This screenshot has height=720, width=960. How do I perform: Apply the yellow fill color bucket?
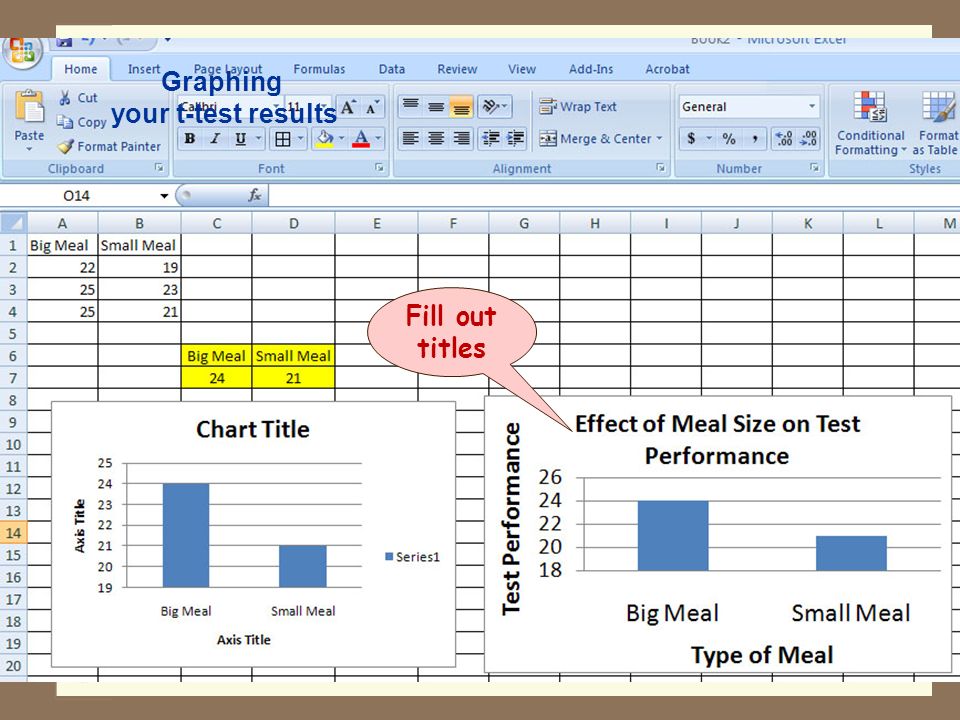click(x=325, y=139)
